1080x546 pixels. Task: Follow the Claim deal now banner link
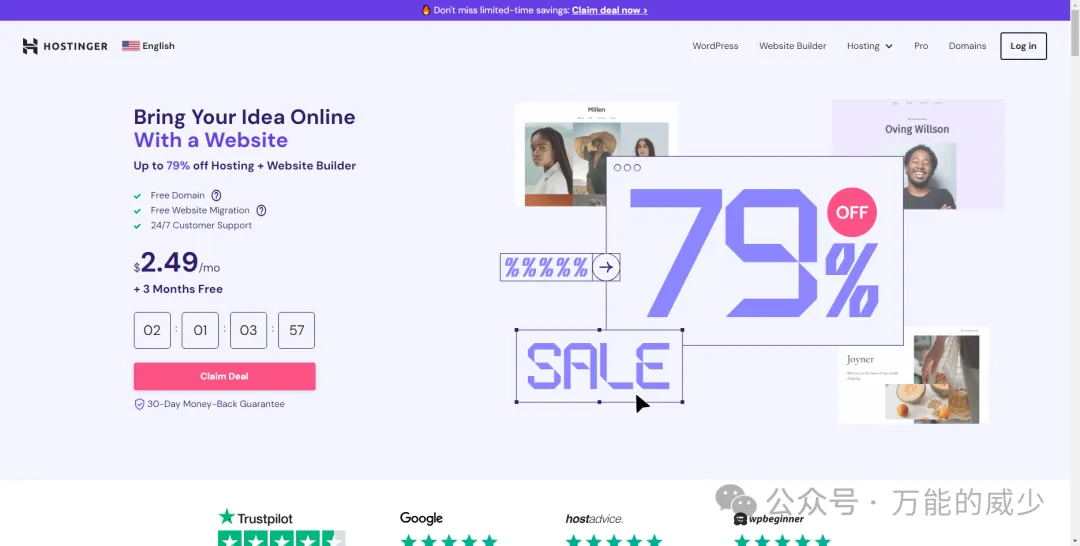[x=609, y=10]
